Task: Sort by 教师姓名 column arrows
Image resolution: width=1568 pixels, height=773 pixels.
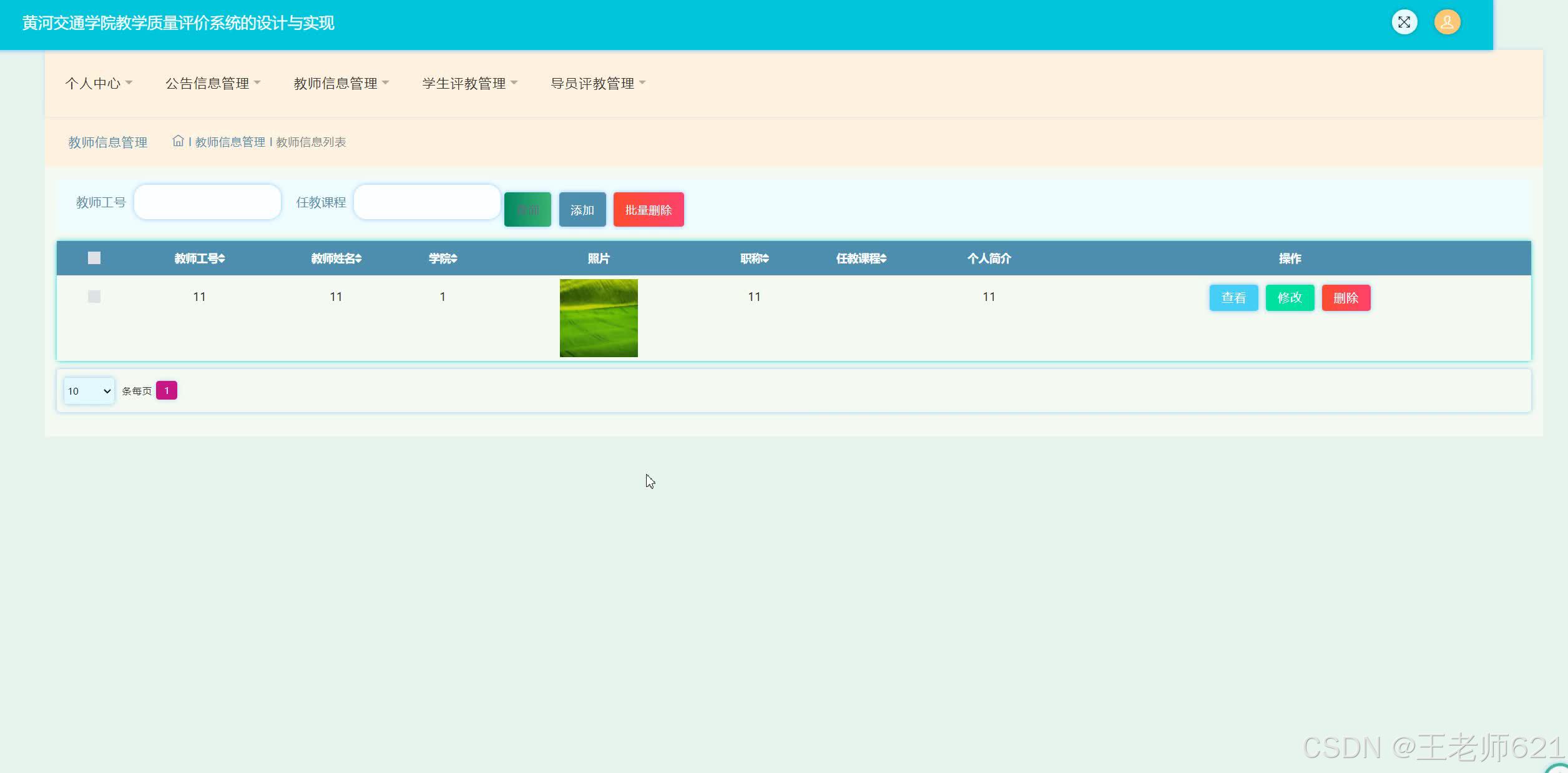Action: pos(358,258)
